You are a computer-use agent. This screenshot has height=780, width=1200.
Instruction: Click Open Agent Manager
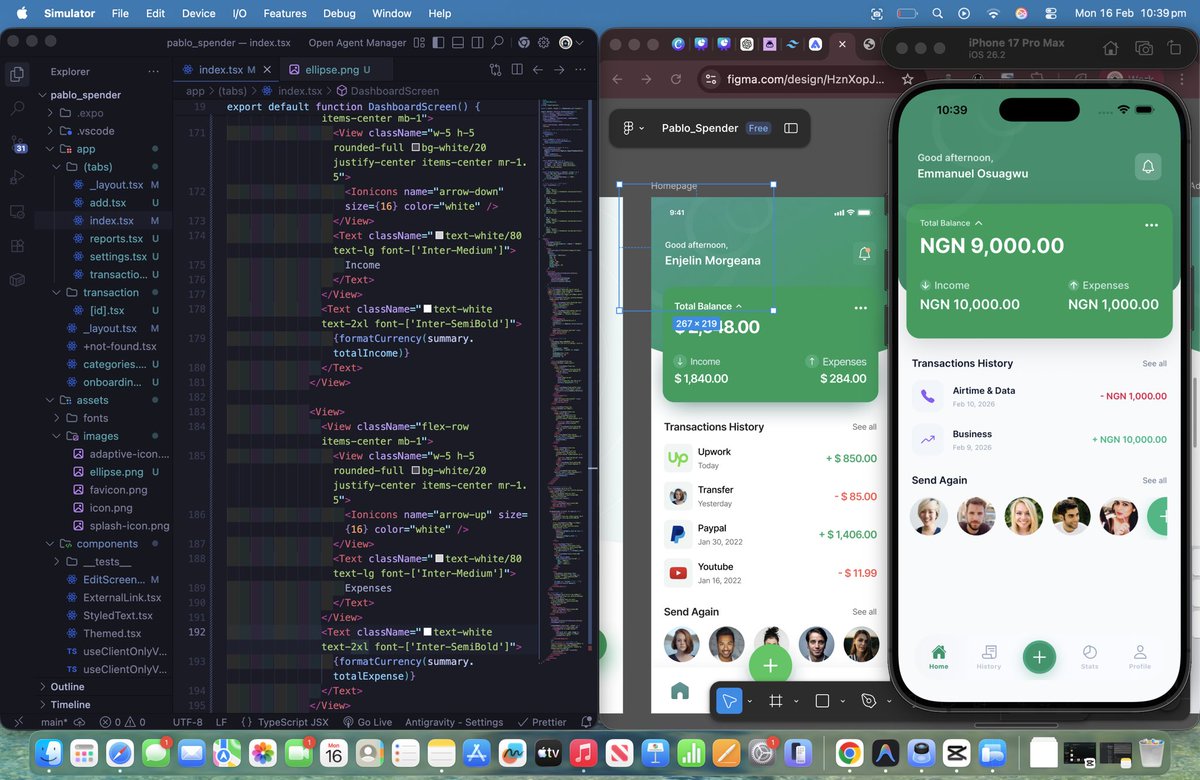(357, 43)
